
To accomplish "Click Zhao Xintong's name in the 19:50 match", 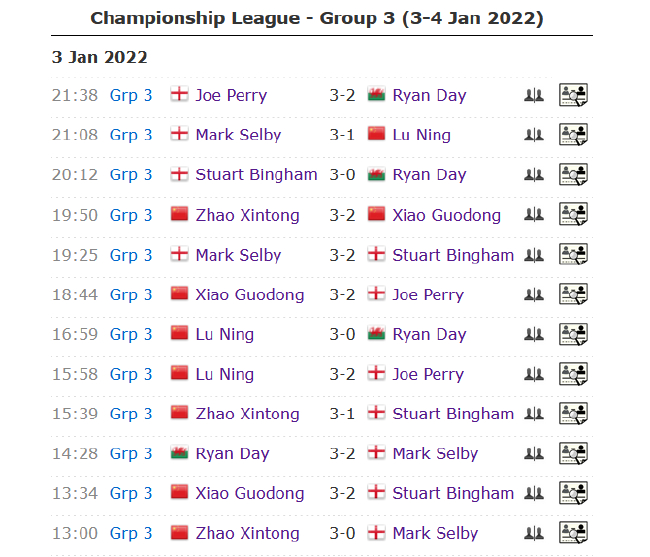I will pos(247,215).
